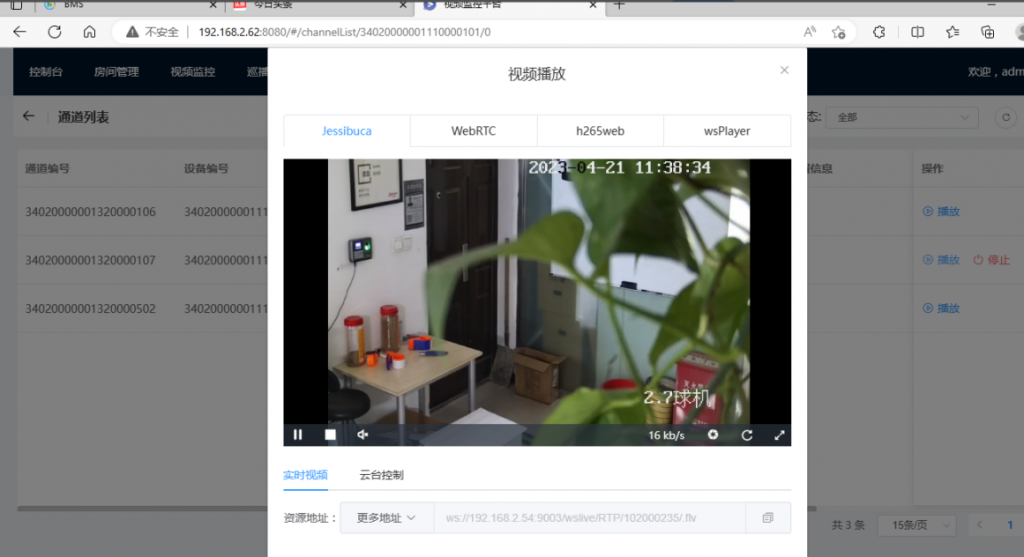Pause the live video stream
The image size is (1024, 557).
(298, 435)
